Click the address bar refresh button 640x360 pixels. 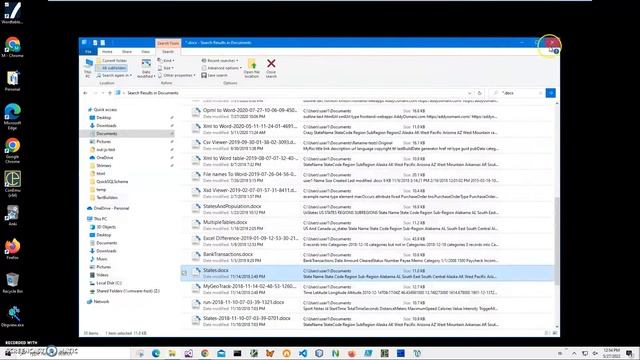point(480,93)
